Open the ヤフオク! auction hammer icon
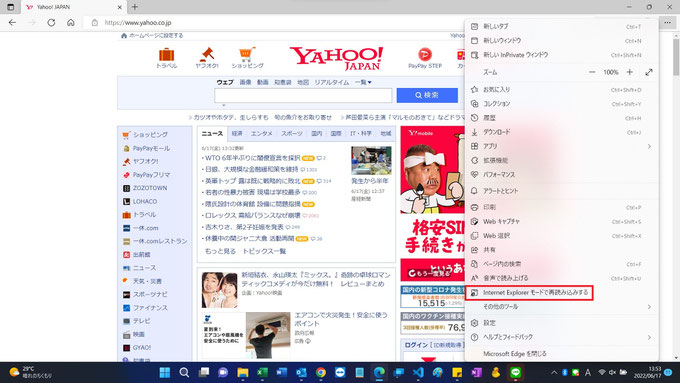Image resolution: width=680 pixels, height=383 pixels. point(207,58)
